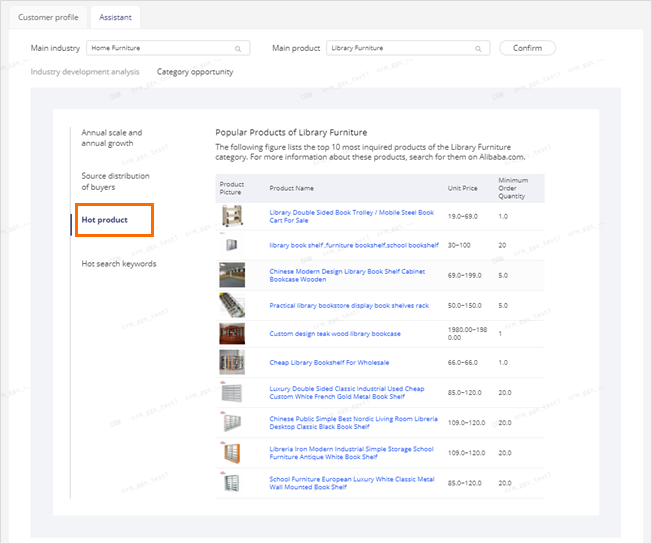Open the book trolley product thumbnail
Screen dimensions: 652x544
click(232, 216)
